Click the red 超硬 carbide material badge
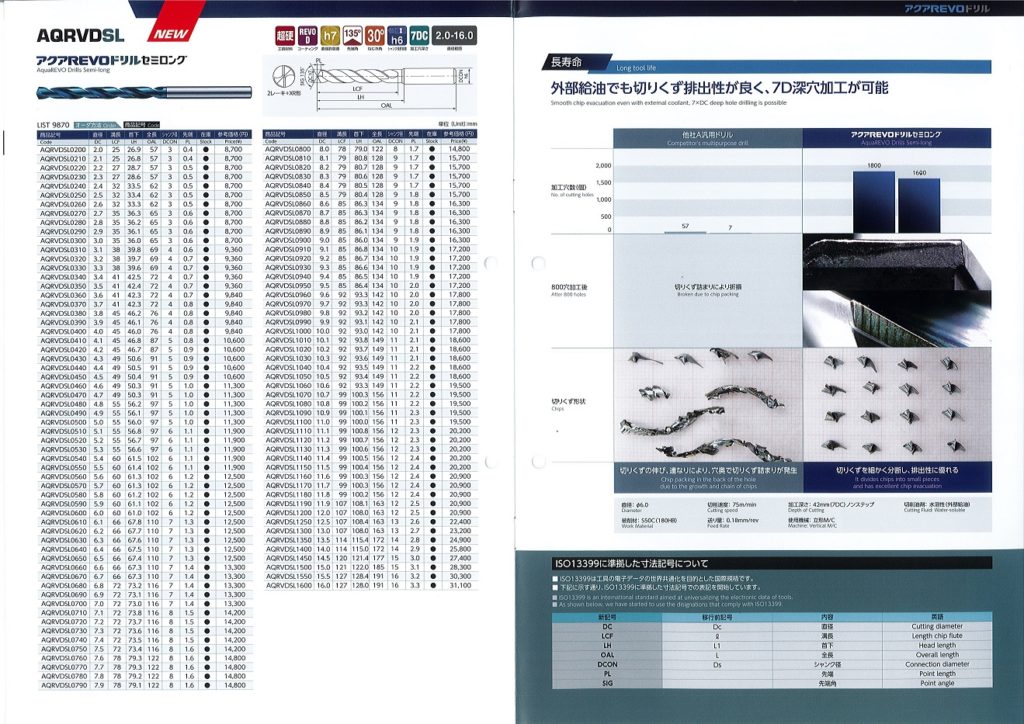Screen dimensions: 1024x724 (285, 35)
